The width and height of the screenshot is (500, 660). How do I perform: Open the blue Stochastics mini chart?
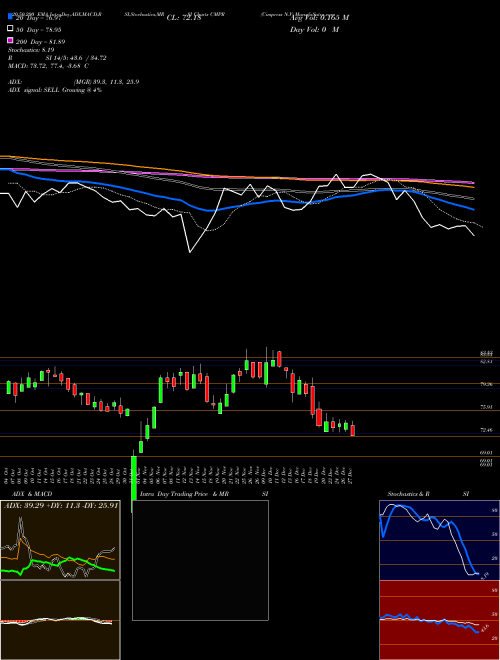439,540
